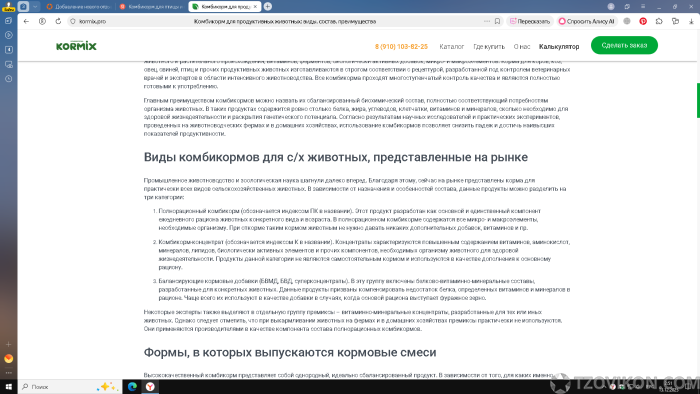The height and width of the screenshot is (394, 700).
Task: Open the downloads panel
Action: pos(691,21)
